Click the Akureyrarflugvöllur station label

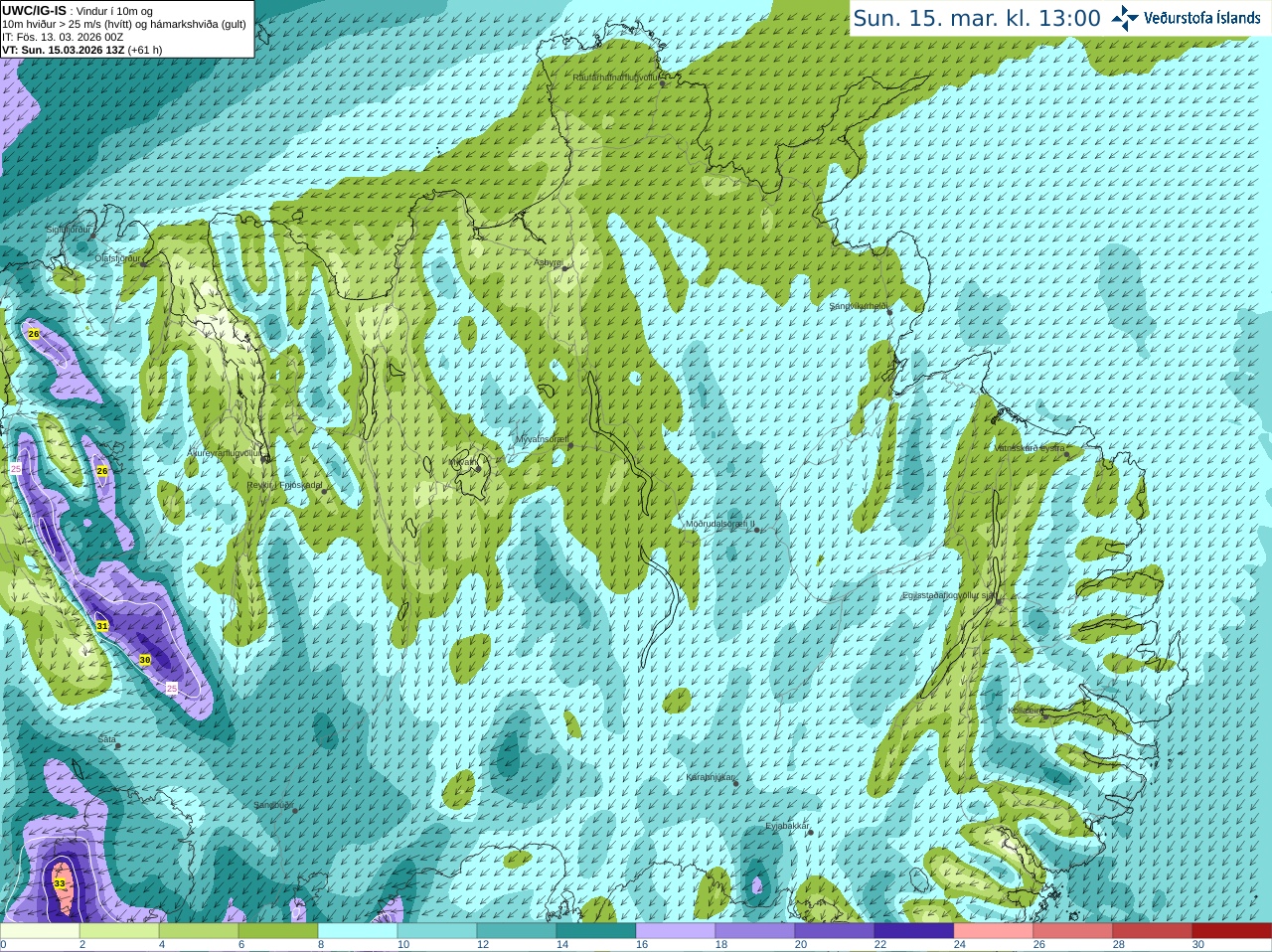pyautogui.click(x=226, y=452)
